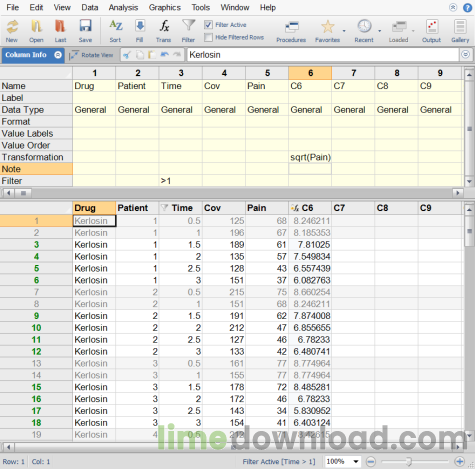Expand the Recent dropdown arrow
Screen dimensions: 475x469
[x=380, y=31]
